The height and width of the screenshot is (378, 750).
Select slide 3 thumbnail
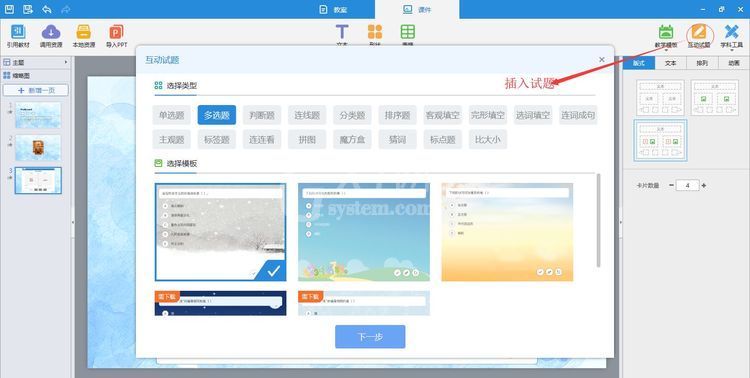(x=38, y=180)
